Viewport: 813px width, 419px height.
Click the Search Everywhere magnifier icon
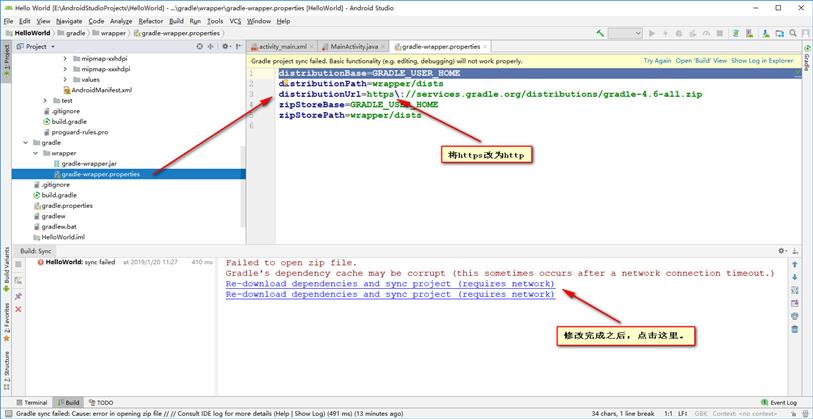(x=793, y=33)
